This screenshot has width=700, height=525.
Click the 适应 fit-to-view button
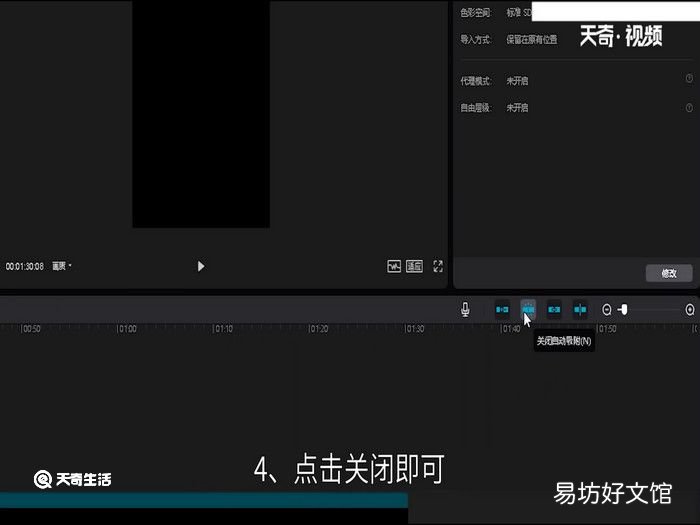coord(414,267)
